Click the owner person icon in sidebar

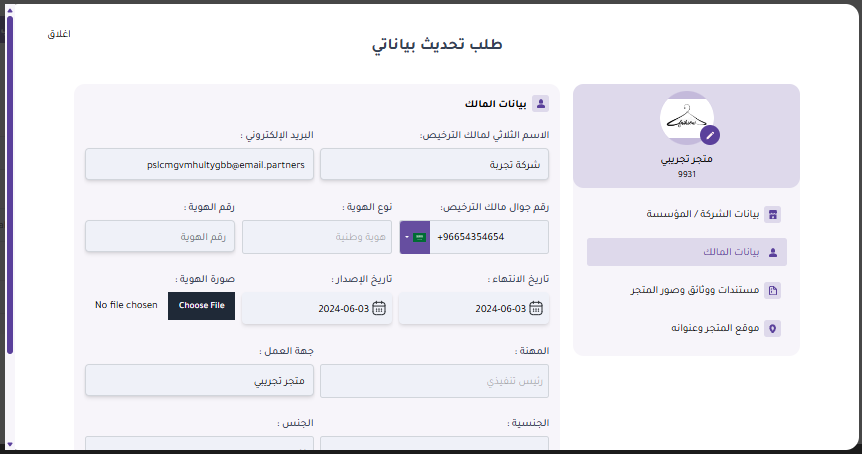(x=772, y=252)
